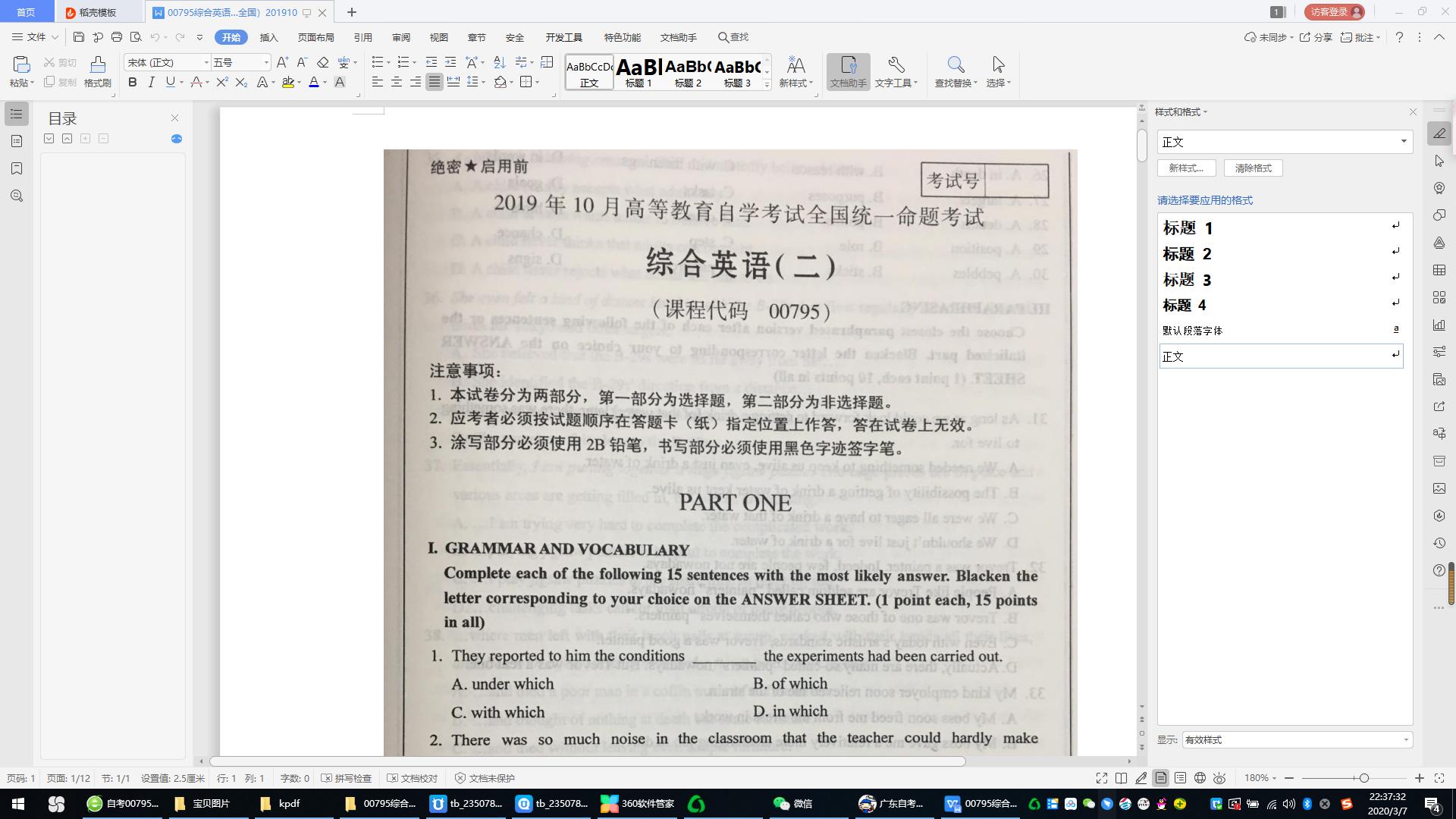Switch to the 插入 ribbon tab

click(269, 36)
